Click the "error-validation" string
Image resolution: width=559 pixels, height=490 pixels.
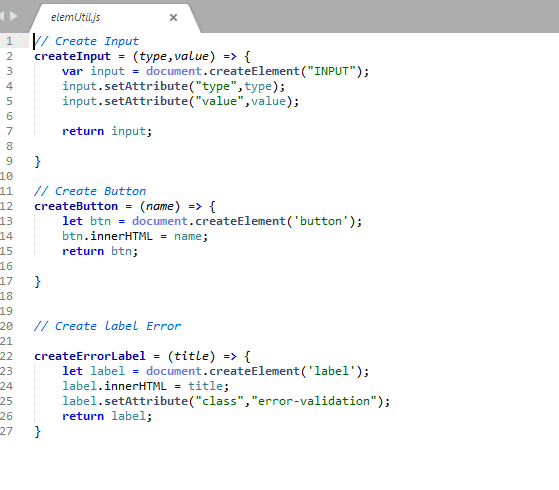click(314, 401)
